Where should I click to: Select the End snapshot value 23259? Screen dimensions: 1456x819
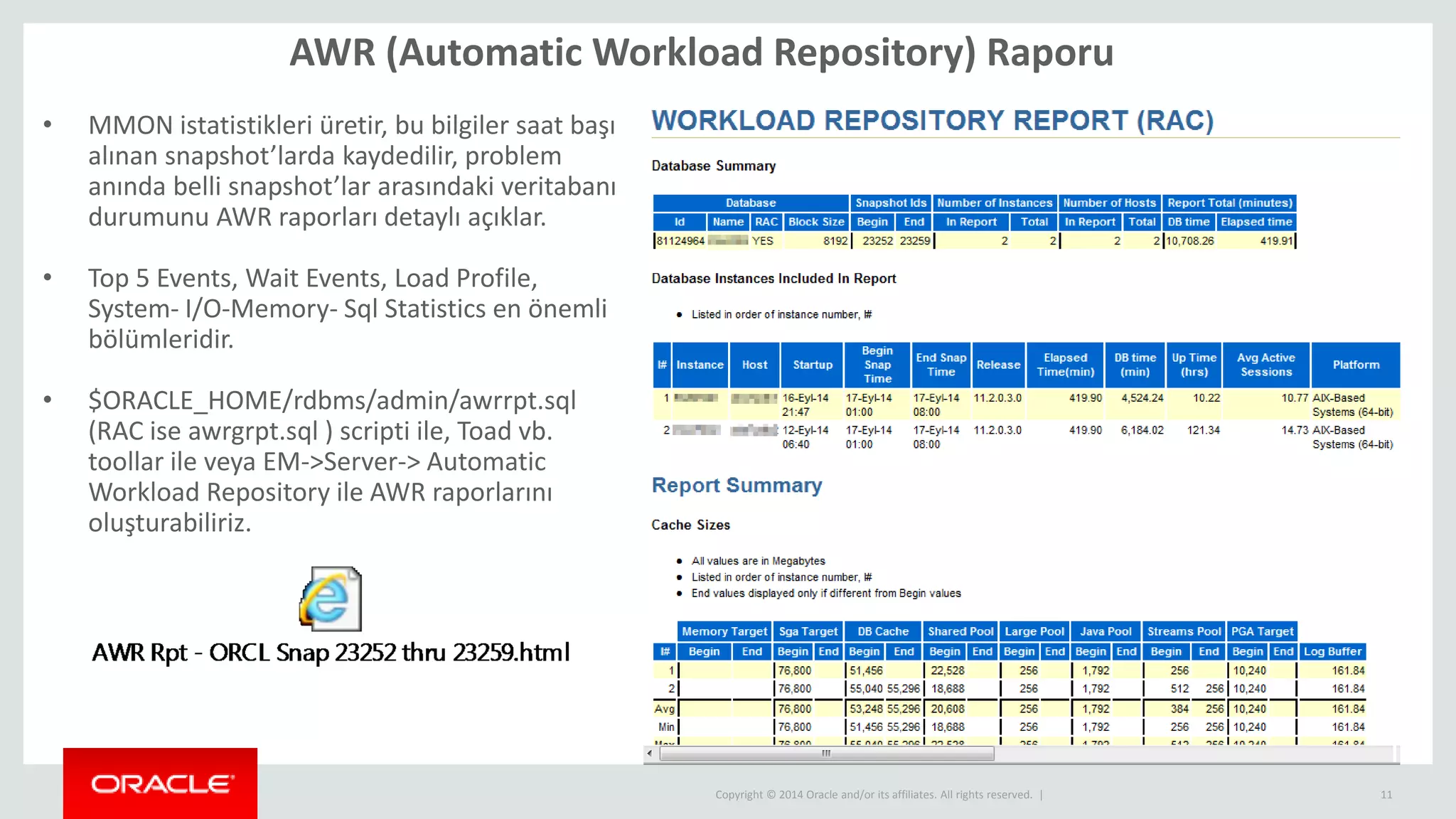click(x=914, y=241)
